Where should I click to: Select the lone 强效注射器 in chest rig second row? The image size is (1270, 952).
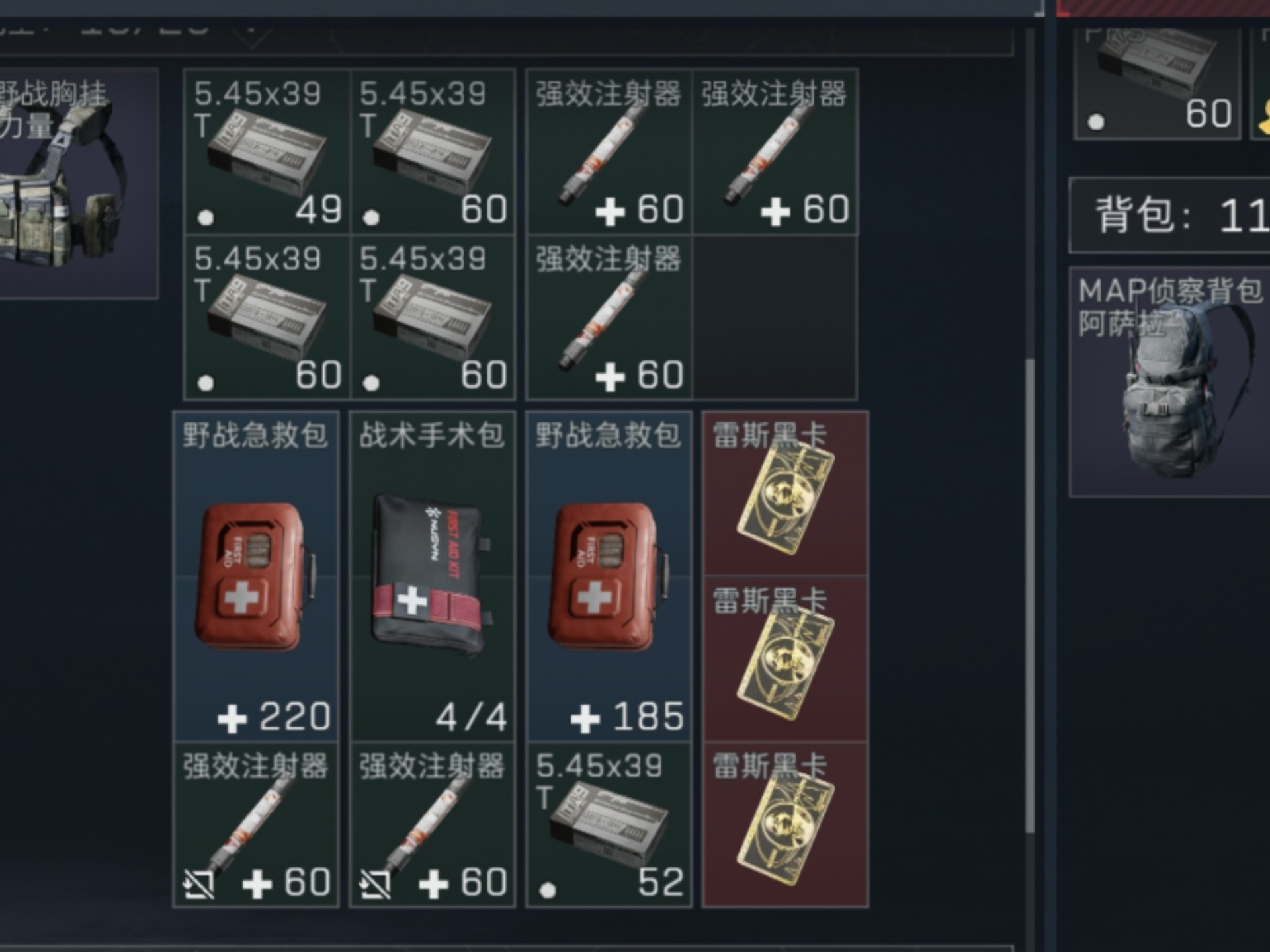click(x=609, y=317)
